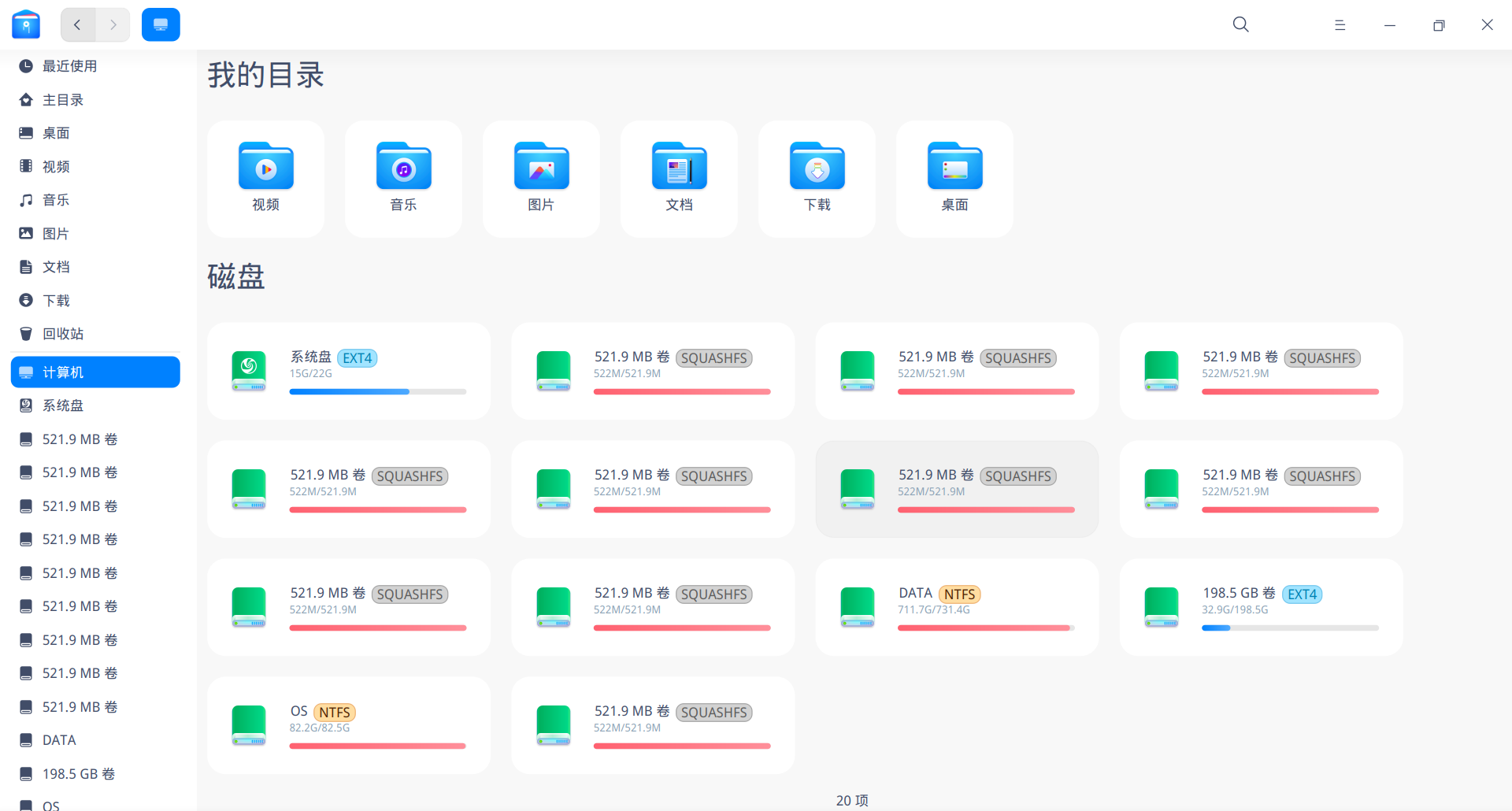Click the NTFS tag on the DATA disk

(x=960, y=594)
